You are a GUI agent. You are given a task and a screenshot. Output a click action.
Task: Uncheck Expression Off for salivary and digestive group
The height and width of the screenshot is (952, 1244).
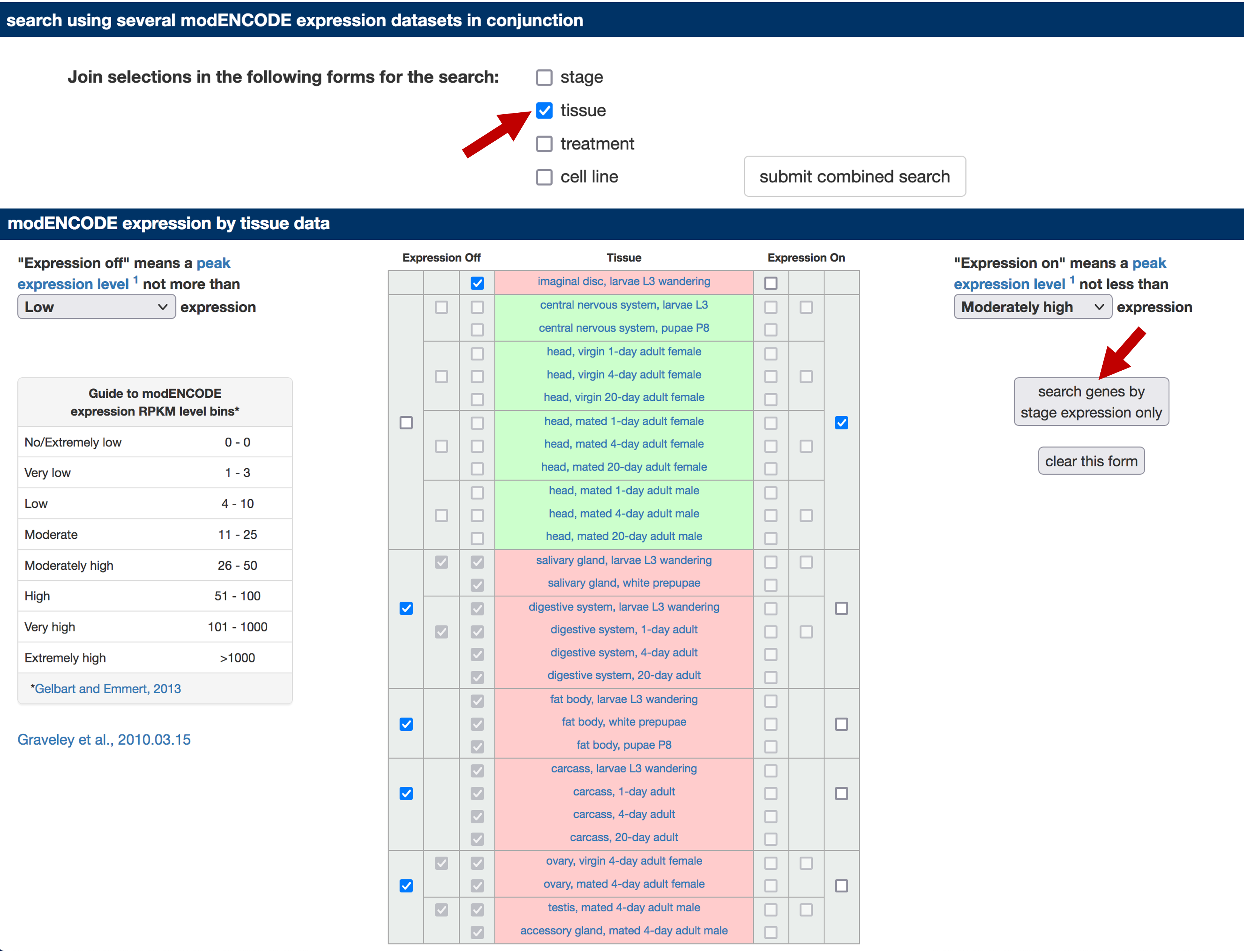pyautogui.click(x=406, y=609)
